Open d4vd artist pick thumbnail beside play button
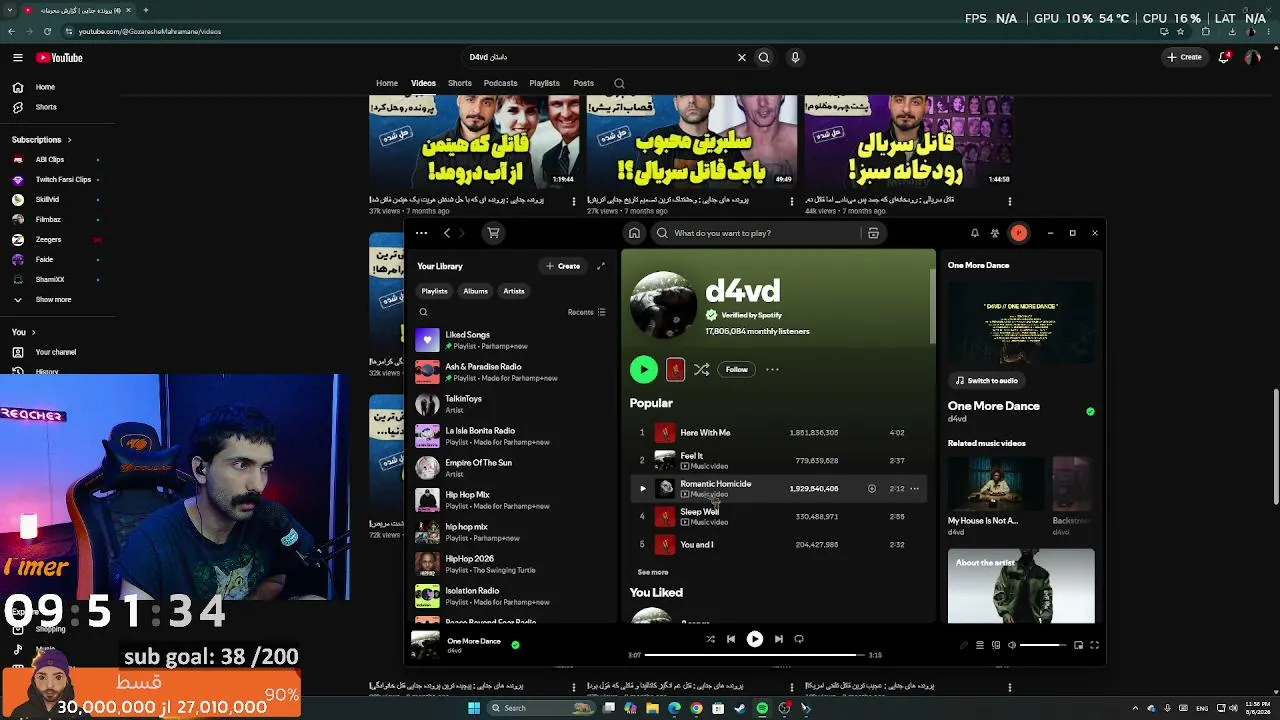The height and width of the screenshot is (720, 1280). pos(676,369)
